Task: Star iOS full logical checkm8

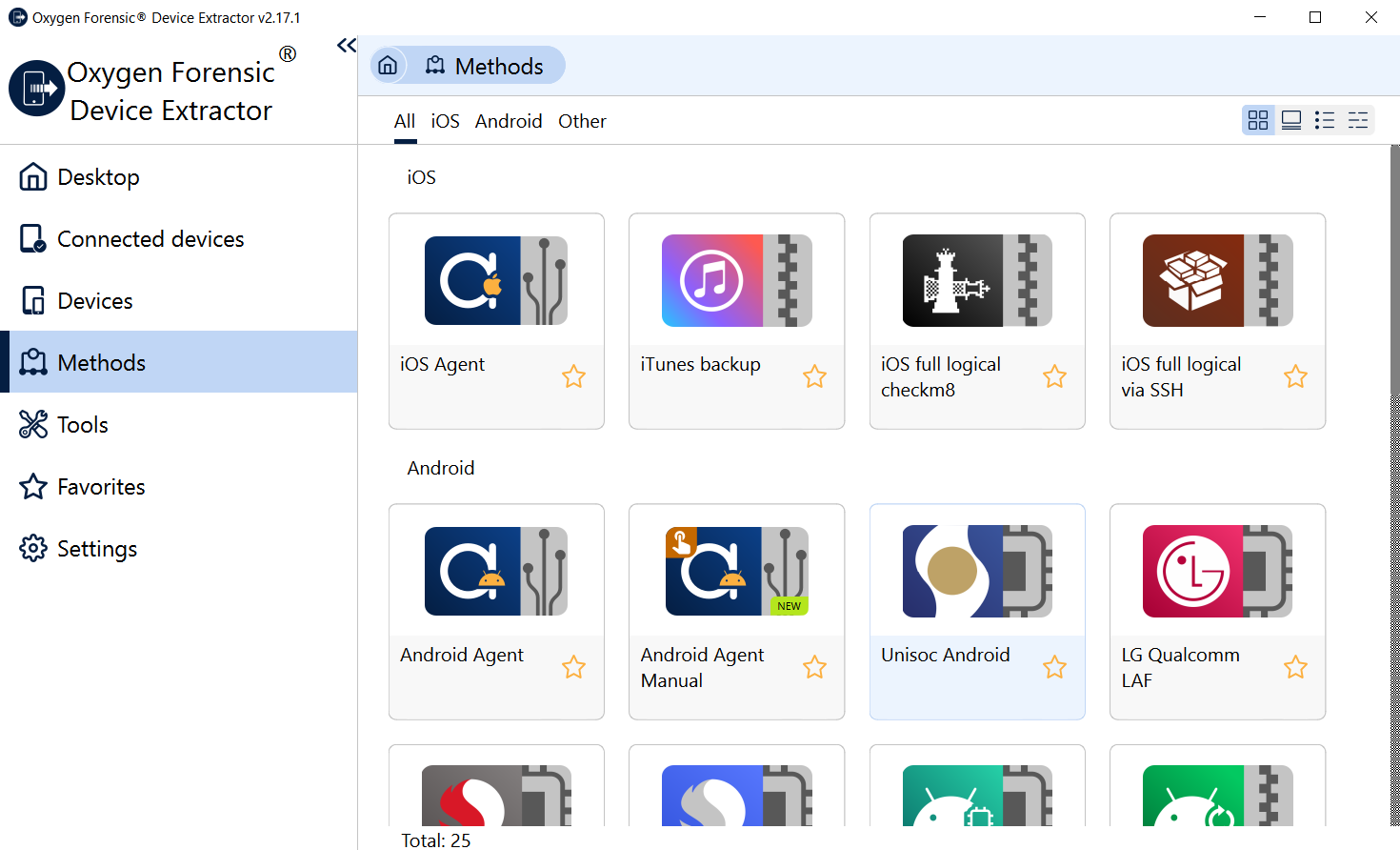Action: [x=1054, y=376]
